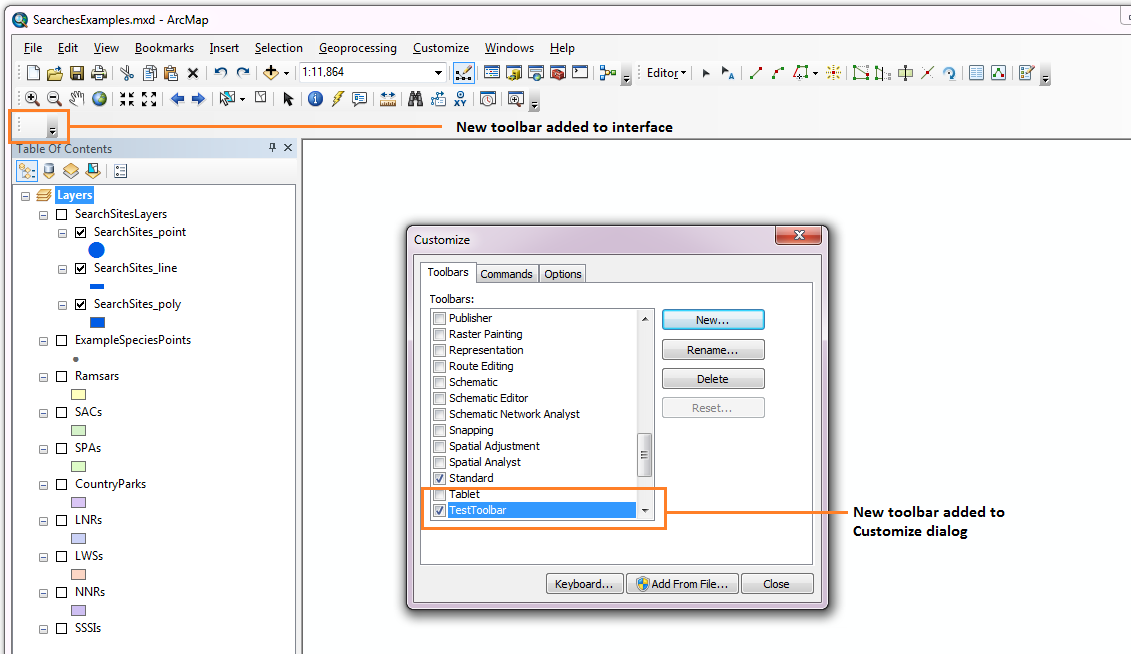Save the map using the Save icon

click(x=76, y=73)
